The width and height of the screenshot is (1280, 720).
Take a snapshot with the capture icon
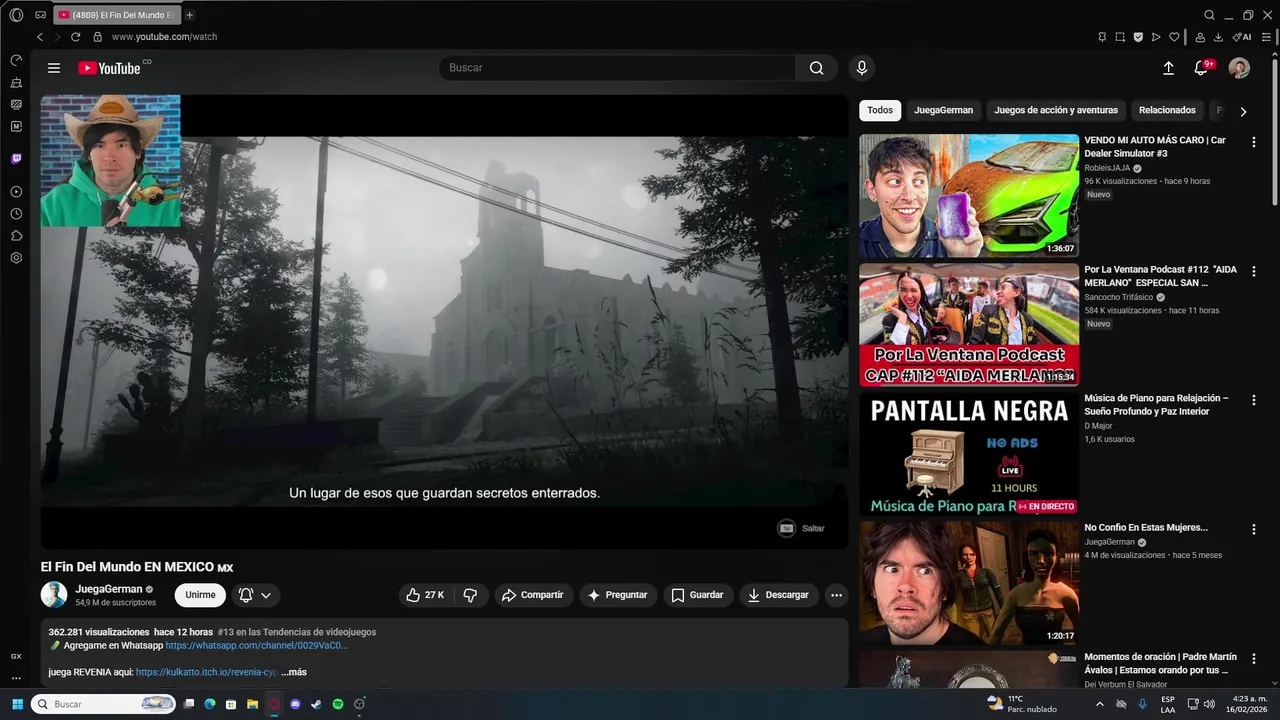click(x=1120, y=37)
